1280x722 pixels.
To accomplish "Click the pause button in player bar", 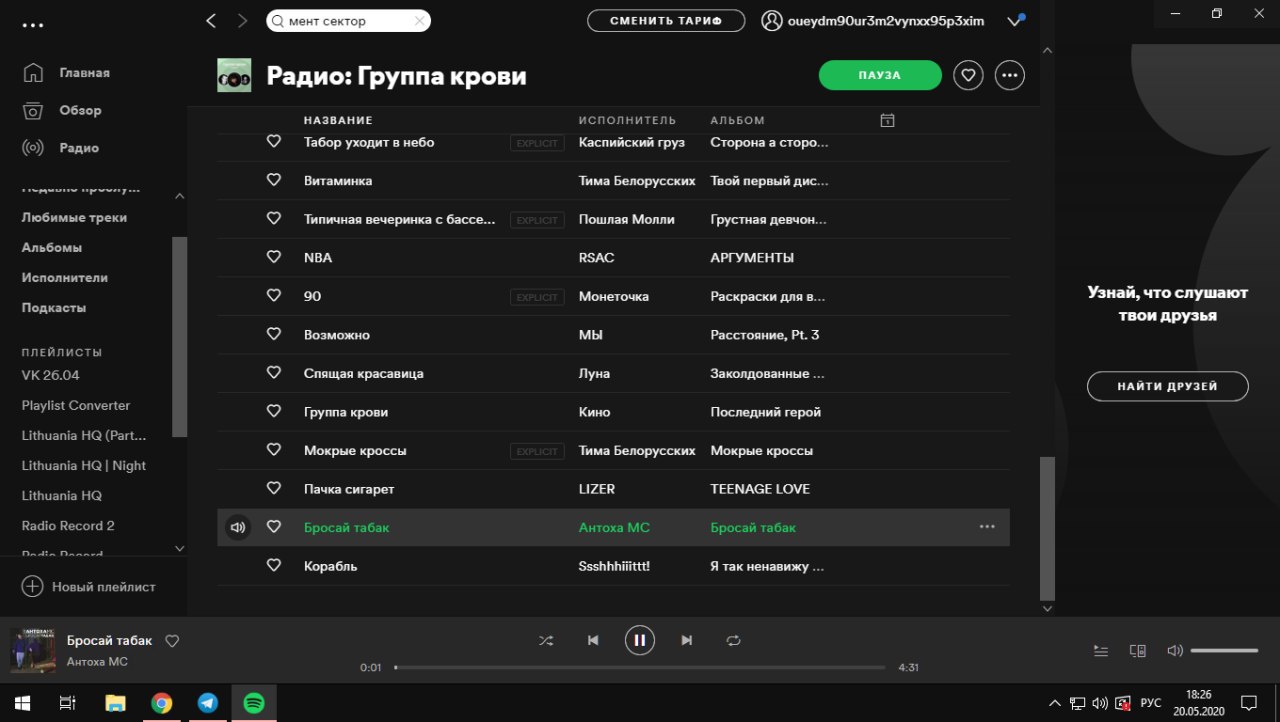I will (x=640, y=640).
